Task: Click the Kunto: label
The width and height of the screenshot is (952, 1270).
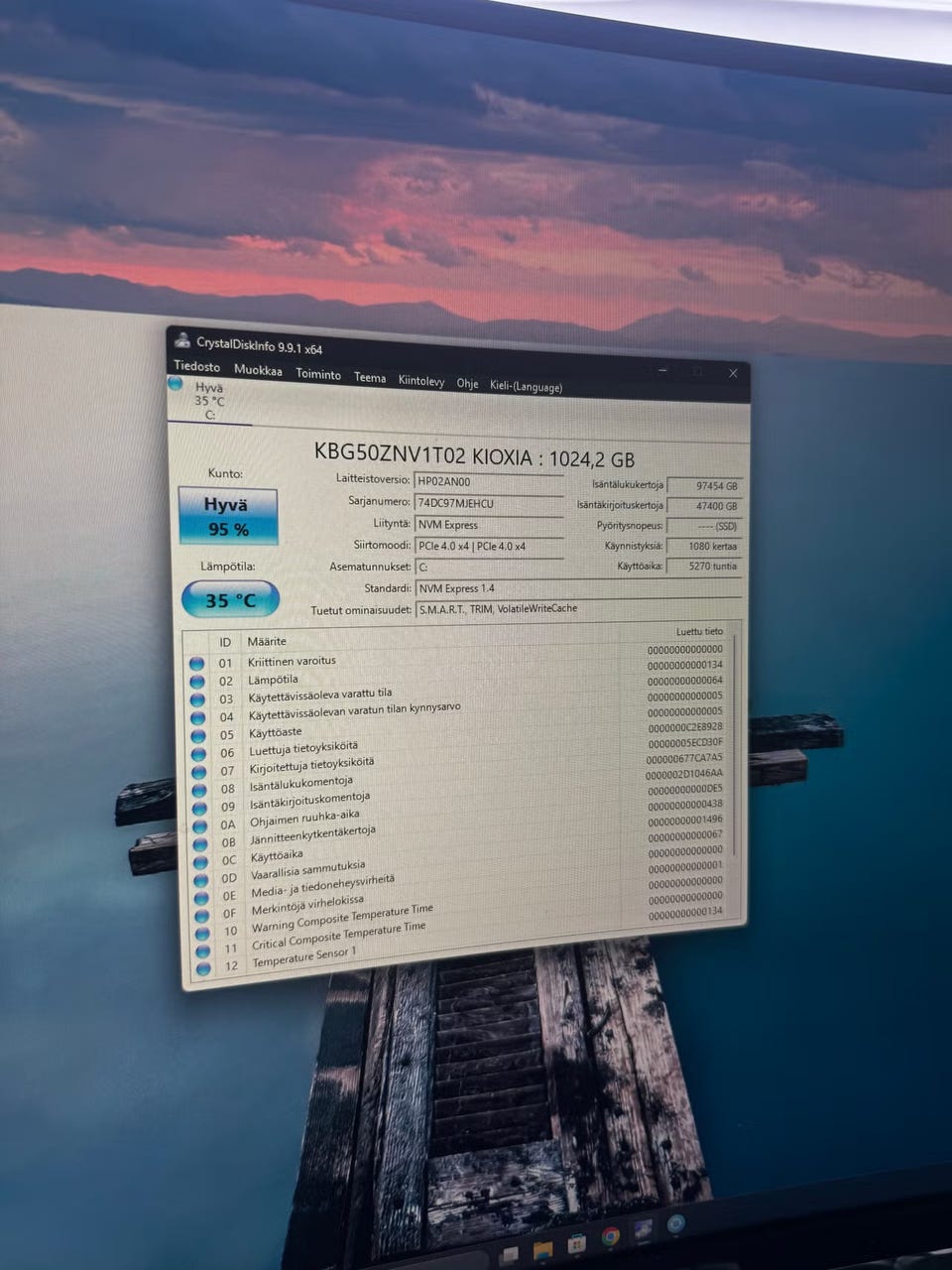Action: click(225, 473)
